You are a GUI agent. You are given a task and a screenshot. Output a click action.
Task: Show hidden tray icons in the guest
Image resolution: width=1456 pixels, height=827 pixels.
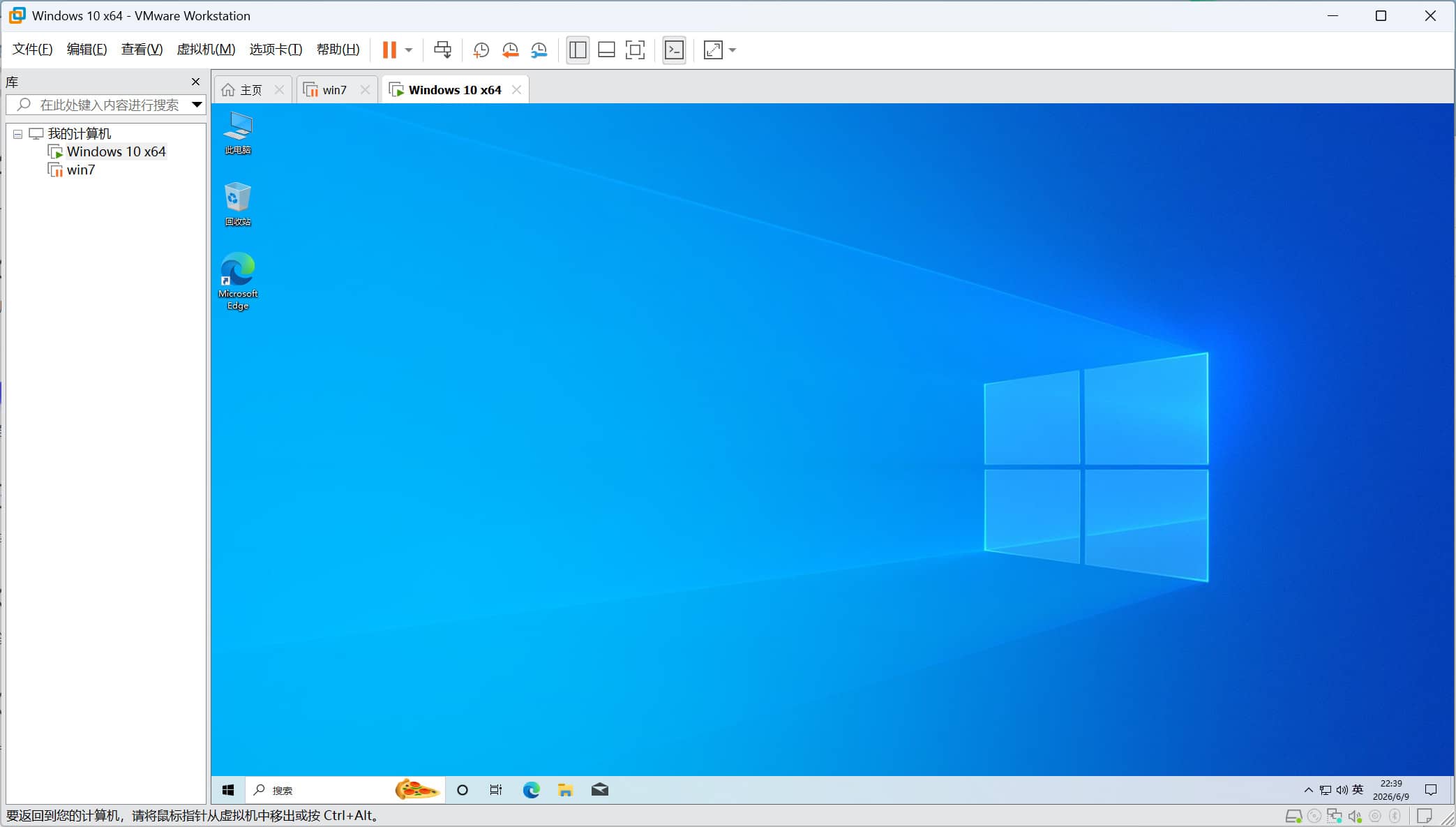1309,790
